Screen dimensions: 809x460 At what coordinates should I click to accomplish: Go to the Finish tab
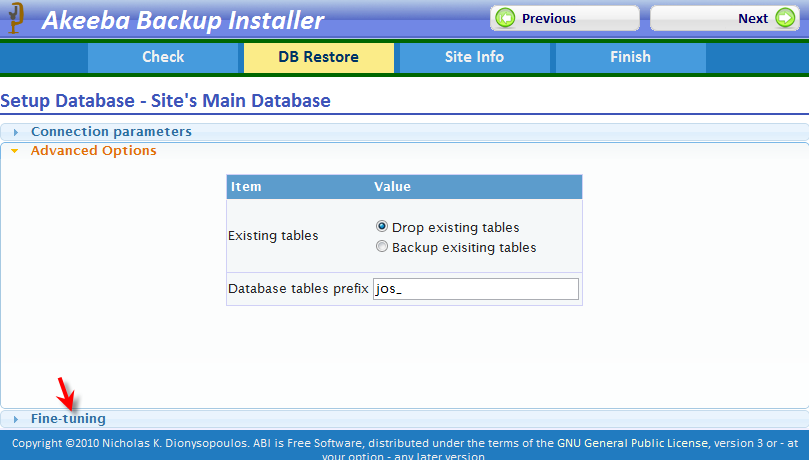630,57
